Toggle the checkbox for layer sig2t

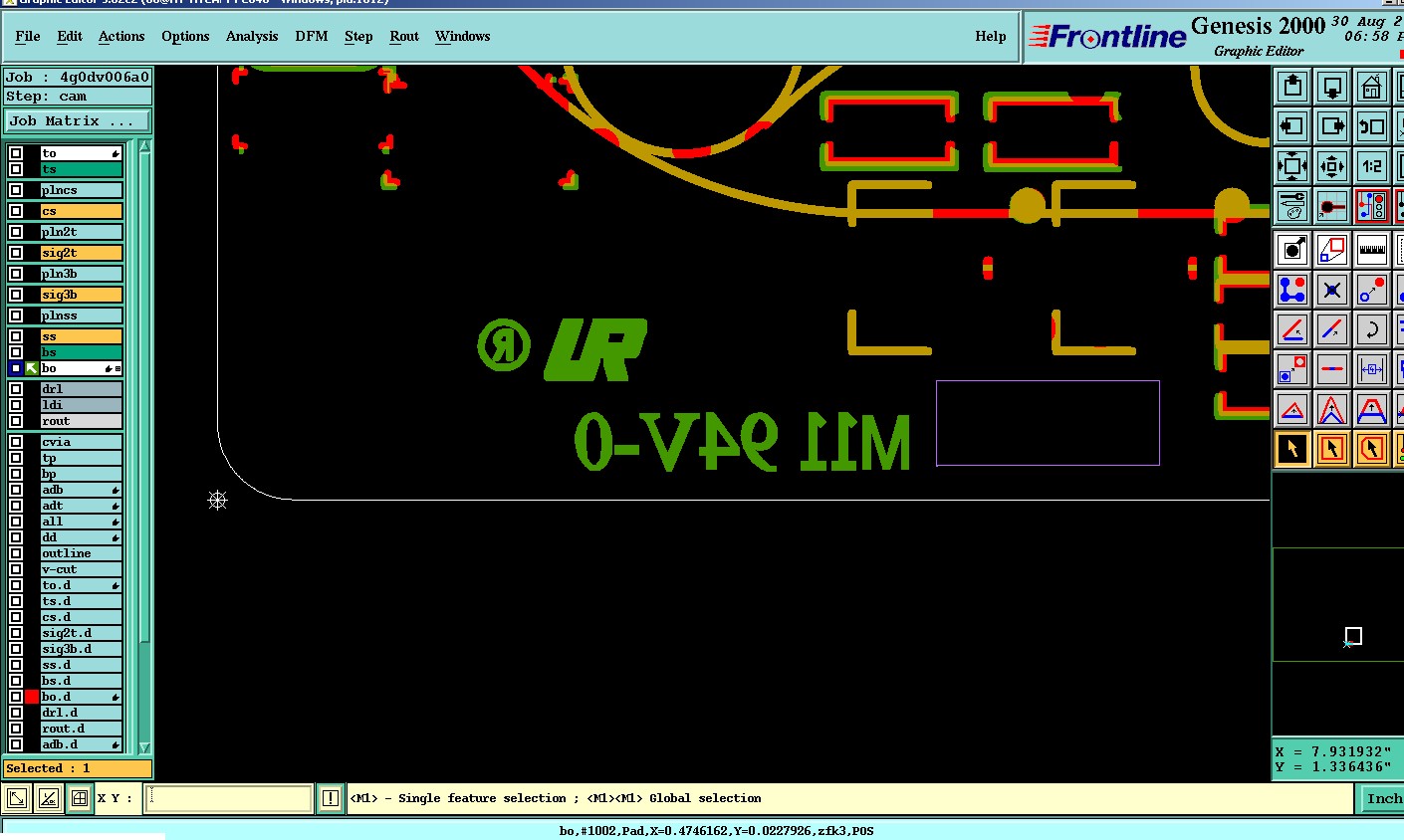[x=16, y=253]
